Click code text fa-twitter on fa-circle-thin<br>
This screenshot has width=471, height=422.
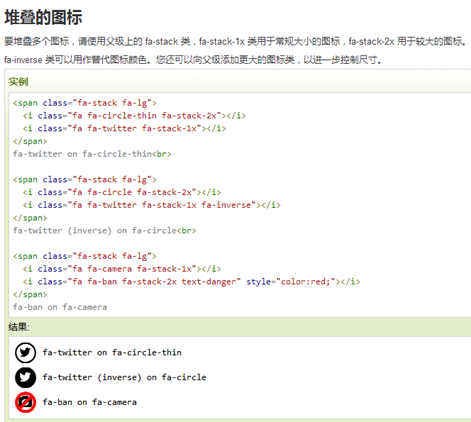(x=92, y=154)
